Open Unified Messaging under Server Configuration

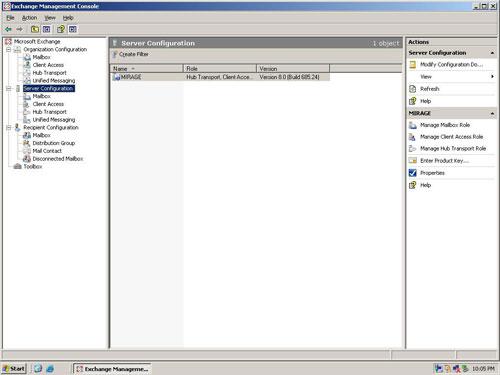54,120
